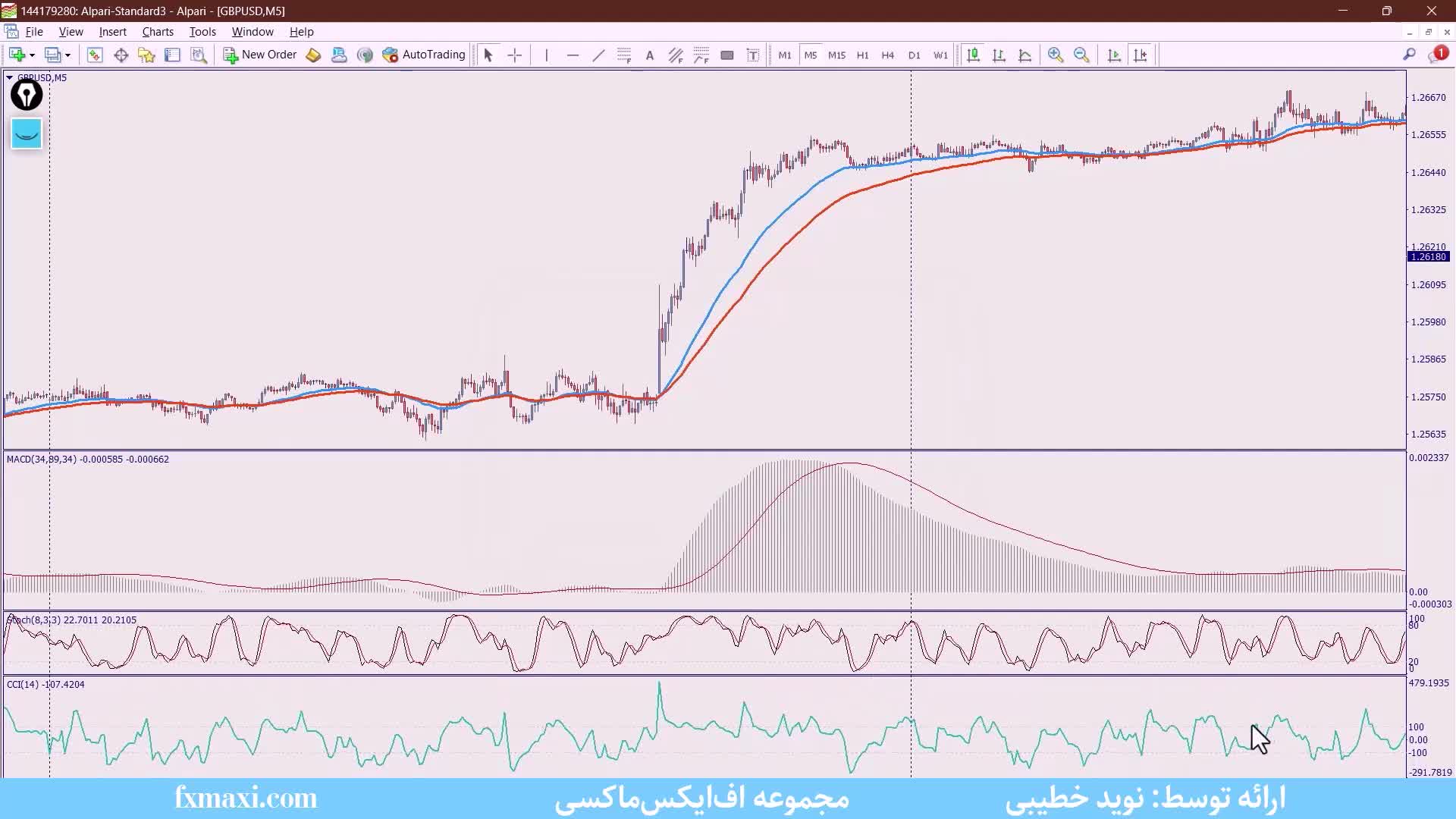This screenshot has width=1456, height=819.
Task: Click the 1.26180 current price label
Action: [x=1429, y=257]
